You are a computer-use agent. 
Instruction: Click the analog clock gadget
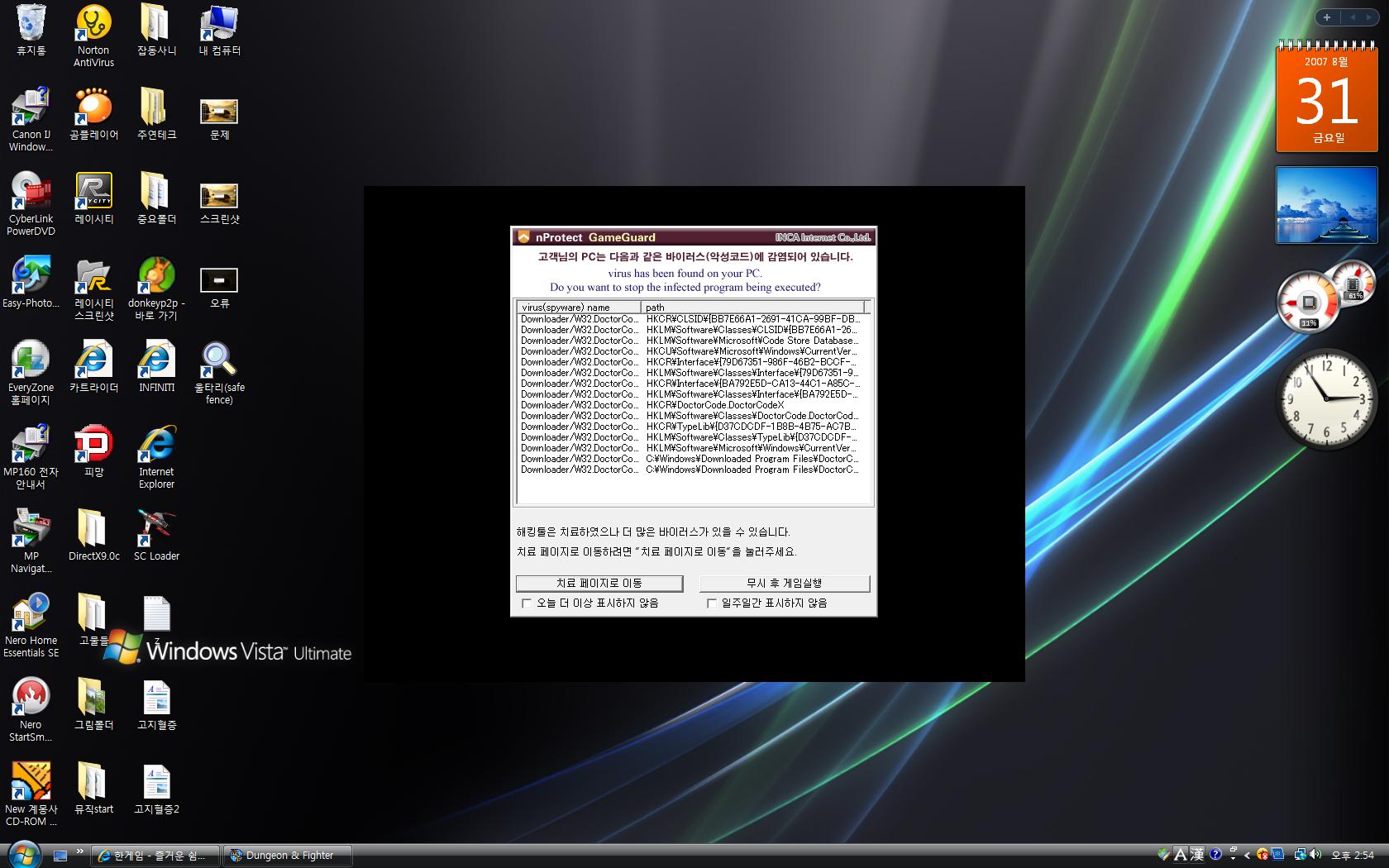pyautogui.click(x=1327, y=398)
